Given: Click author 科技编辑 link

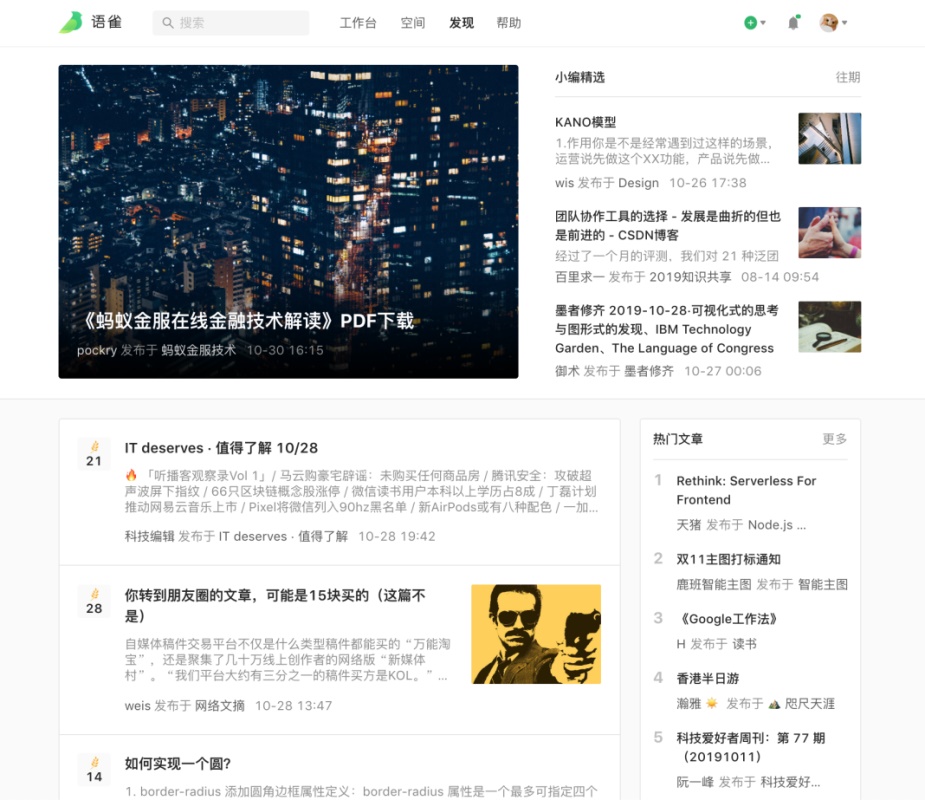Looking at the screenshot, I should pos(149,536).
